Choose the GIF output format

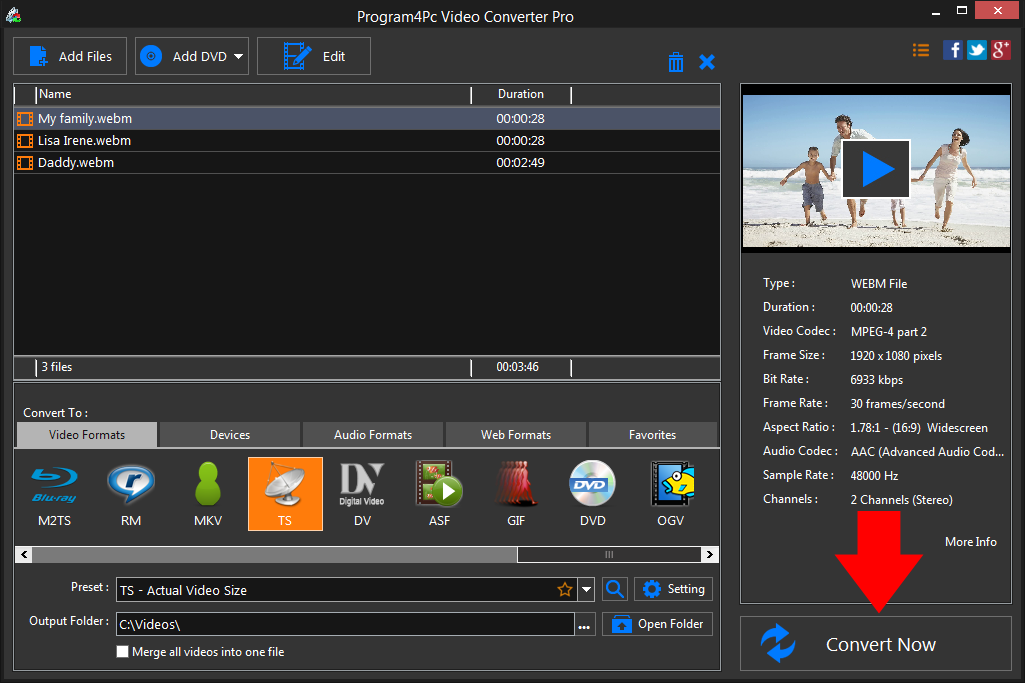tap(516, 493)
